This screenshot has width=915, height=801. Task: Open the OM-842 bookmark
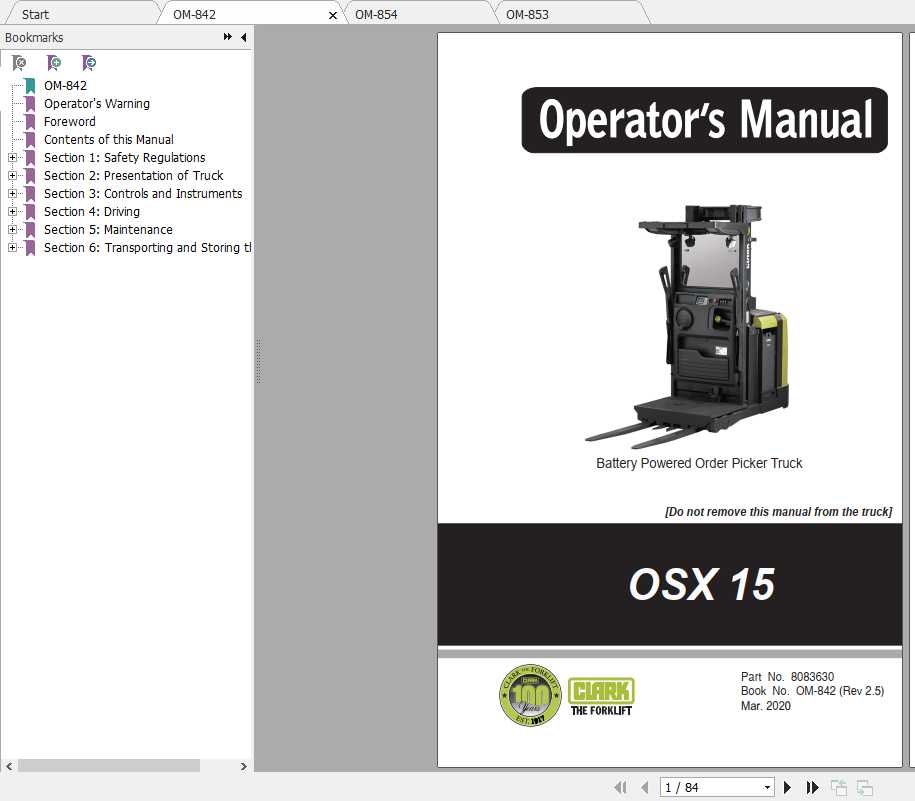(65, 86)
